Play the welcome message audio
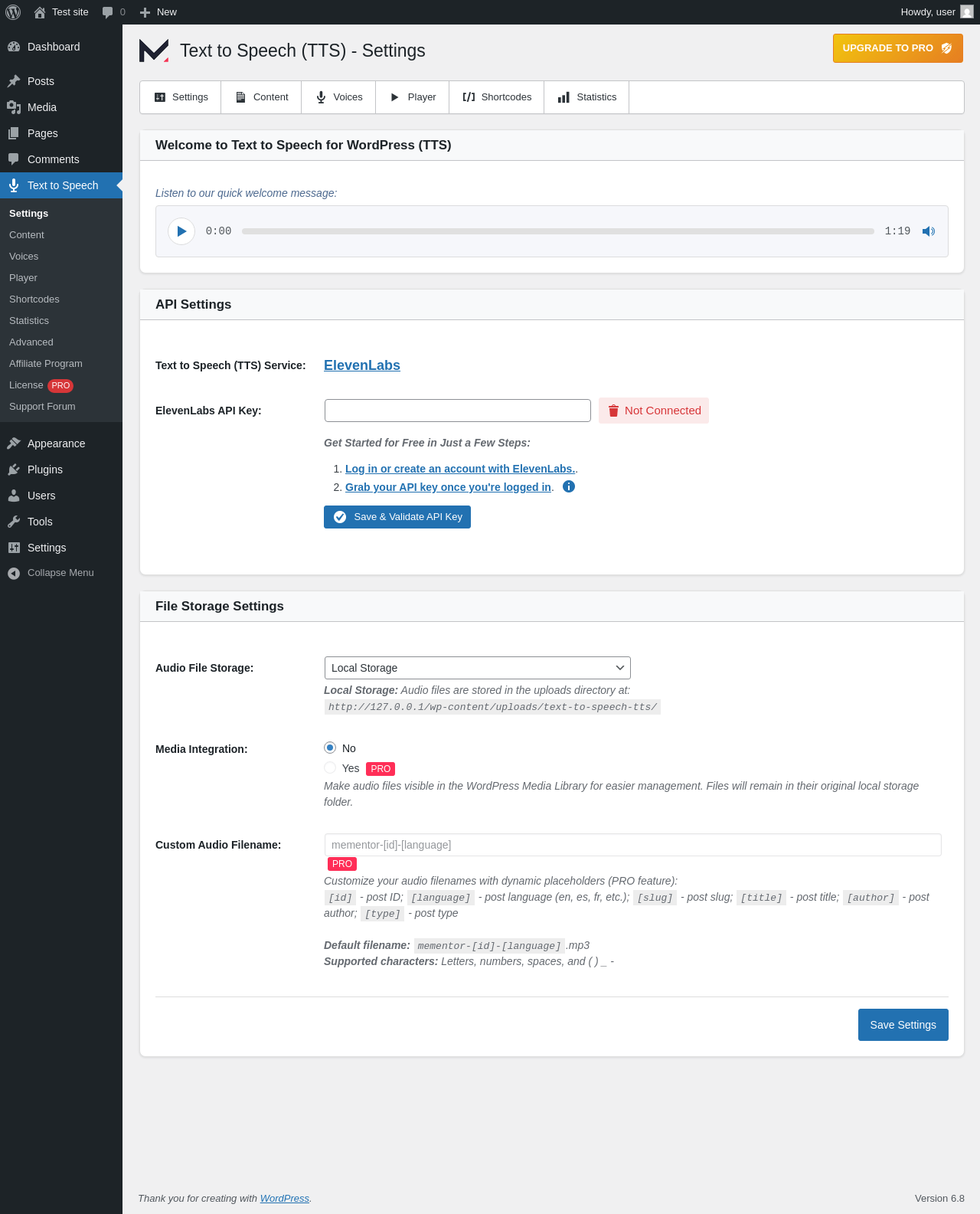The width and height of the screenshot is (980, 1214). coord(181,231)
